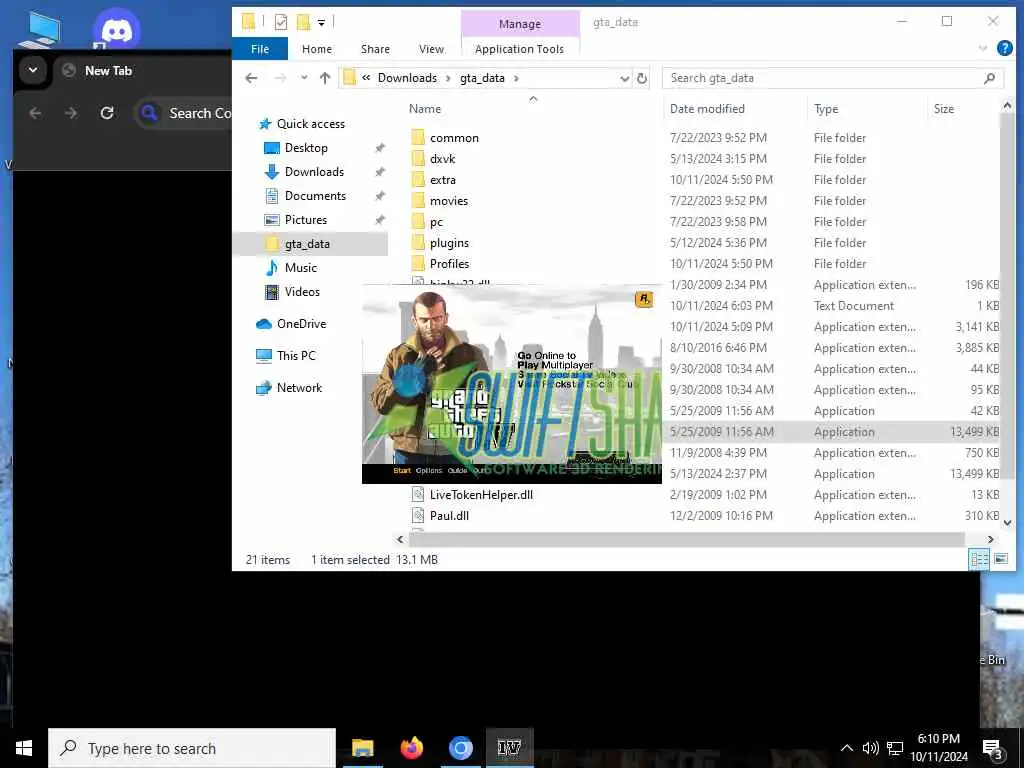Screen dimensions: 1024x768
Task: Open Pictures in navigation pane
Action: [306, 220]
